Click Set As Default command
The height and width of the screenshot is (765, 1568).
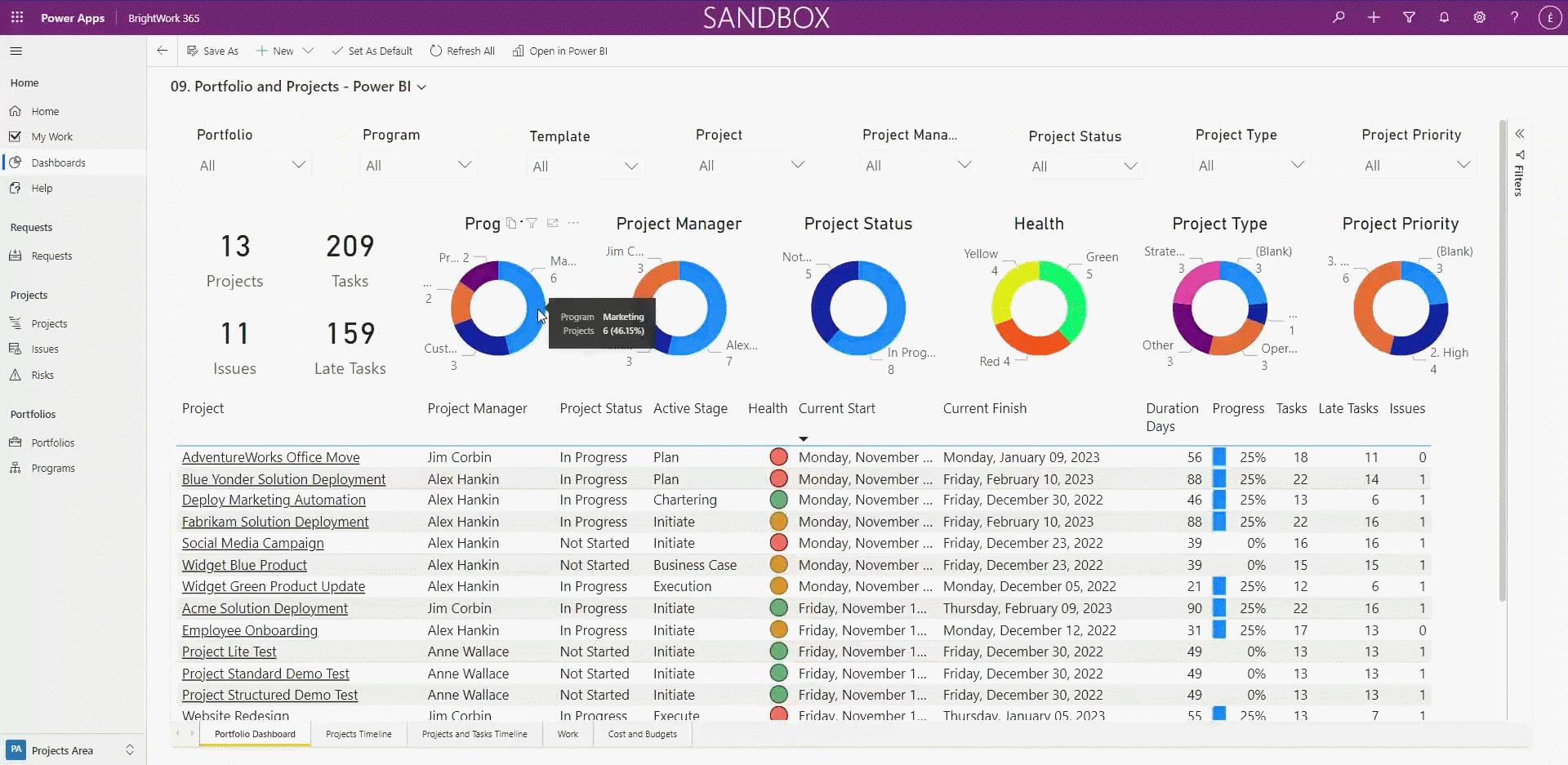pyautogui.click(x=372, y=51)
